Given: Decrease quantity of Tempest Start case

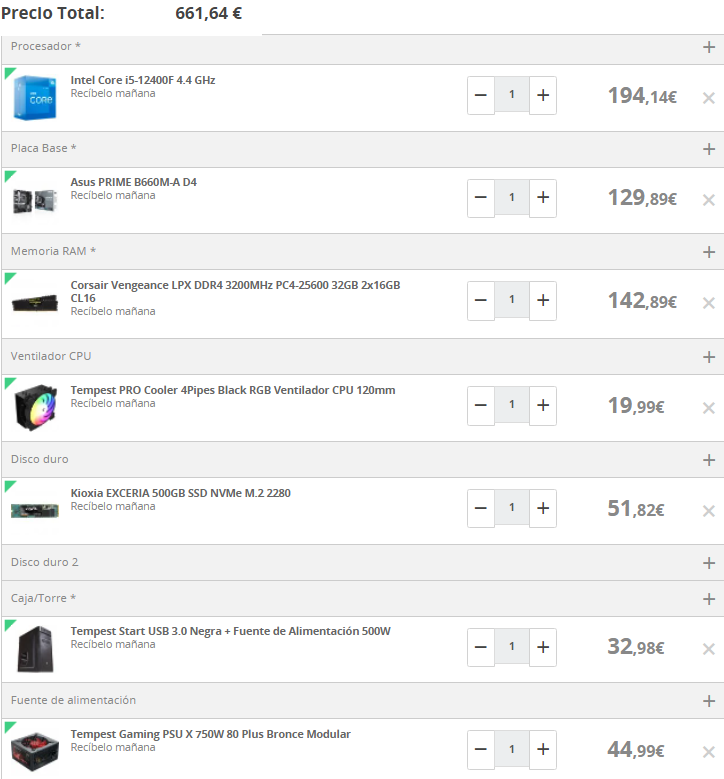Looking at the screenshot, I should (x=481, y=647).
